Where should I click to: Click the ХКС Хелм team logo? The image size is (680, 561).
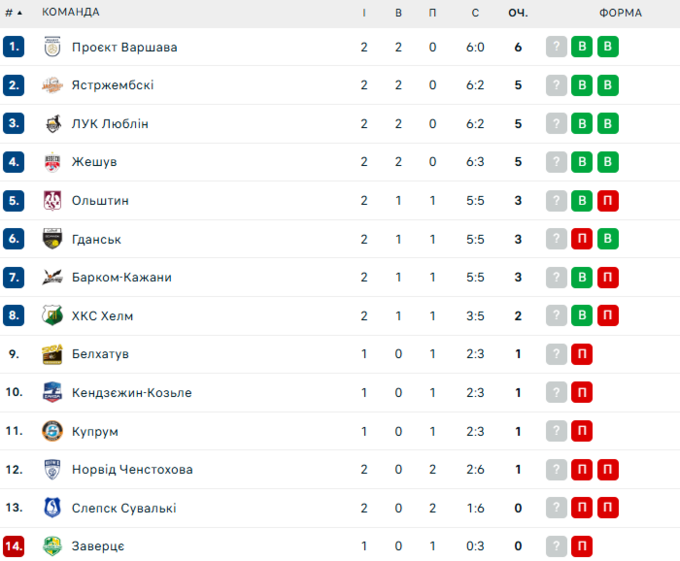[x=53, y=316]
